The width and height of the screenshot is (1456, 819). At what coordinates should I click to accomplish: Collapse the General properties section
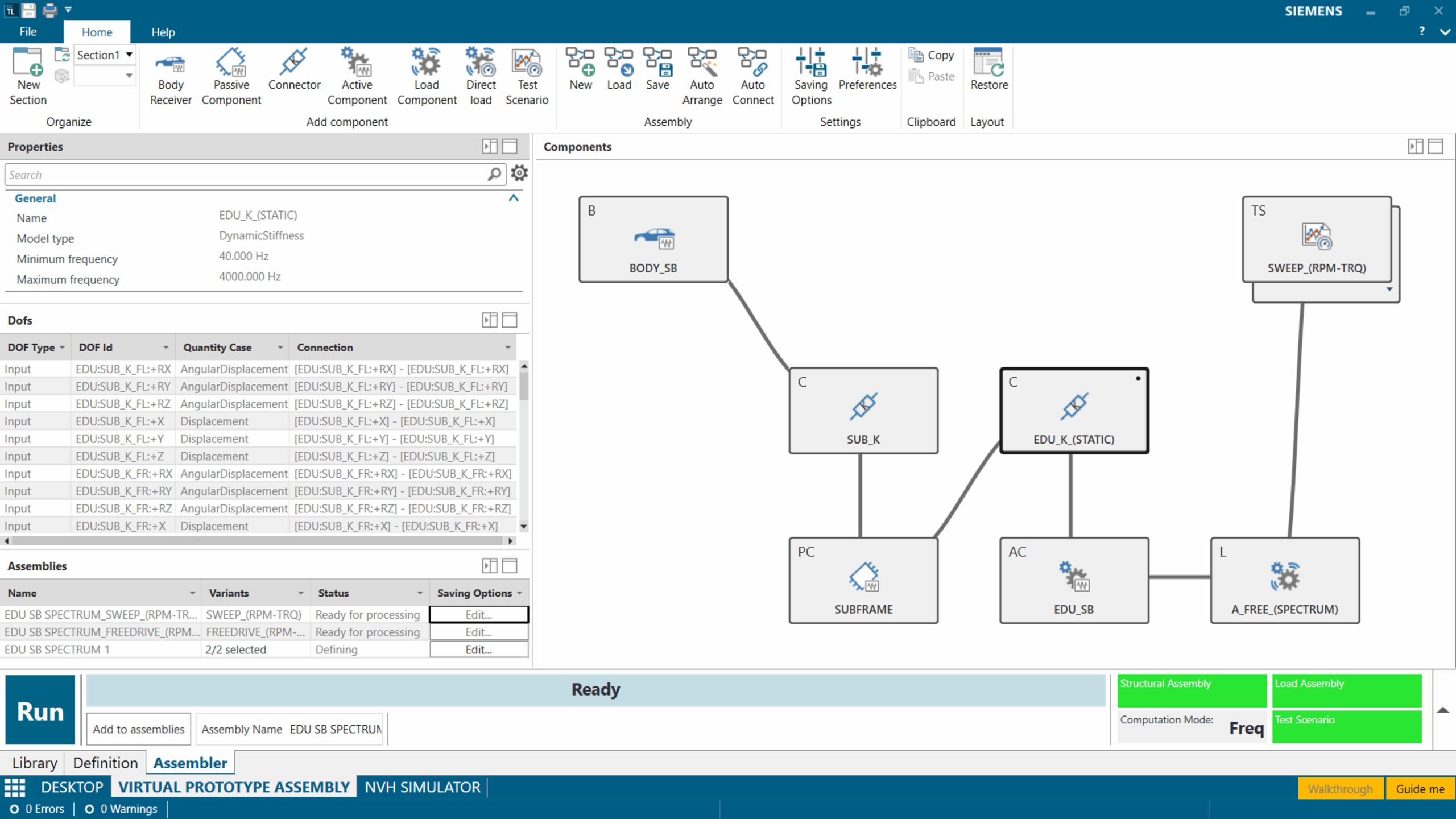(x=514, y=198)
